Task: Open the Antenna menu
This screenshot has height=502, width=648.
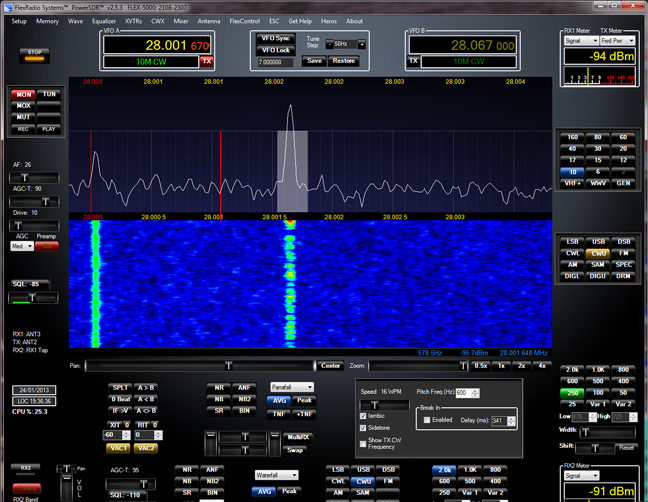Action: (x=209, y=21)
